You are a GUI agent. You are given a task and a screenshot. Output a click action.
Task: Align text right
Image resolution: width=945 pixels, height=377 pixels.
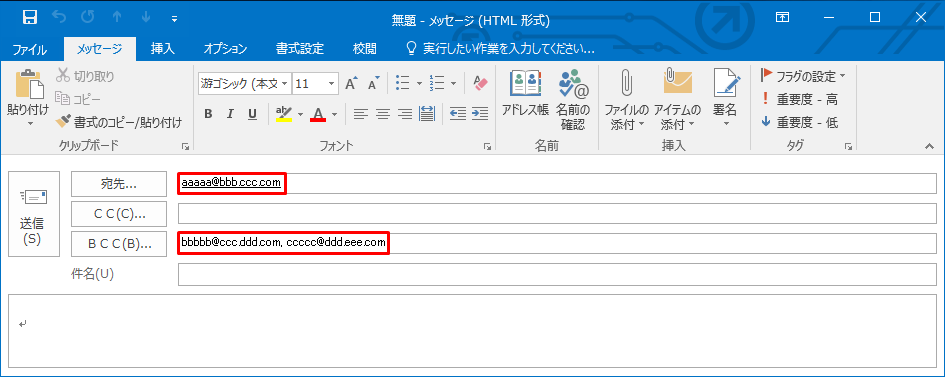click(405, 114)
